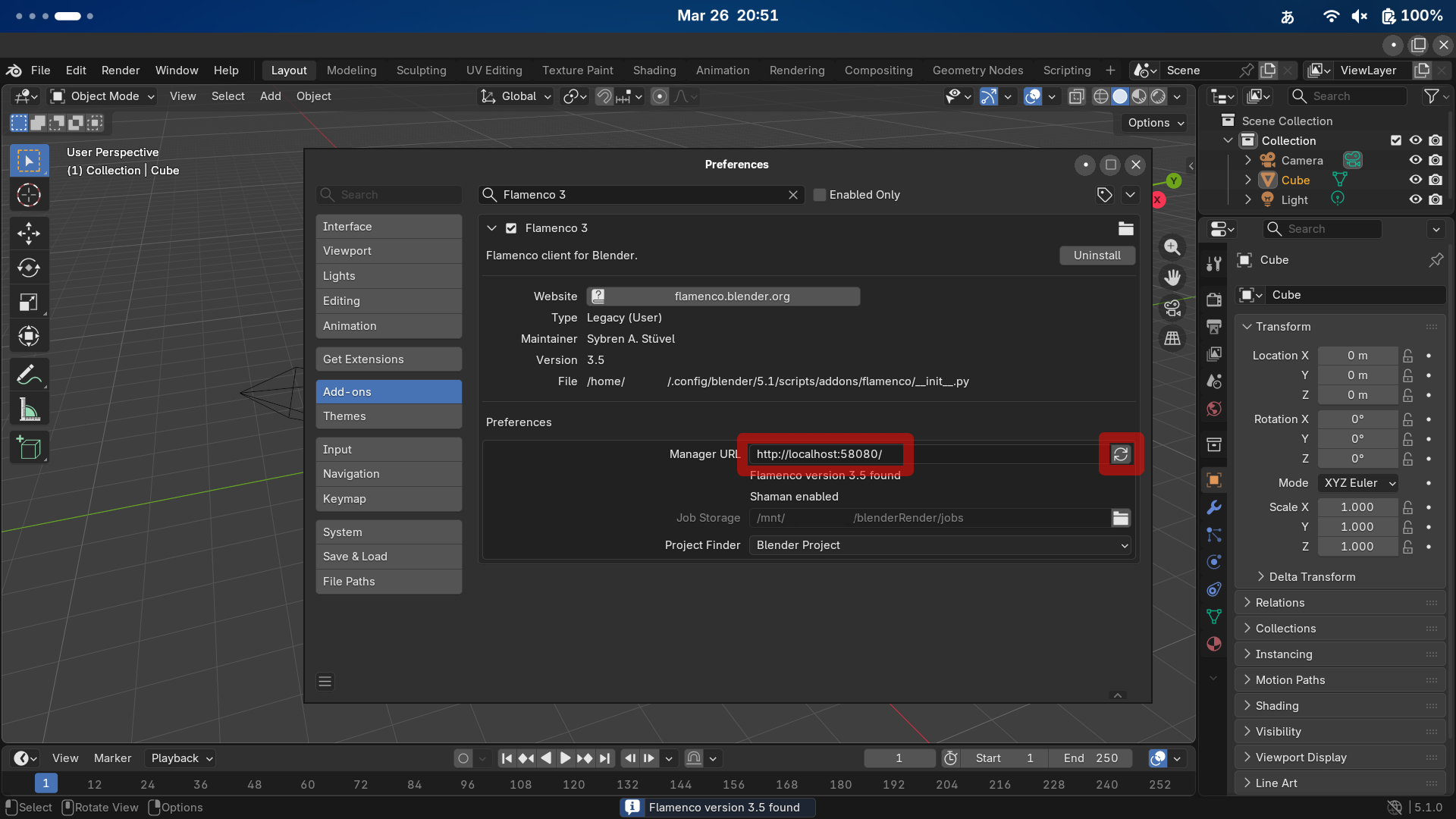1456x819 pixels.
Task: Click the viewport pan hand icon
Action: (x=1172, y=278)
